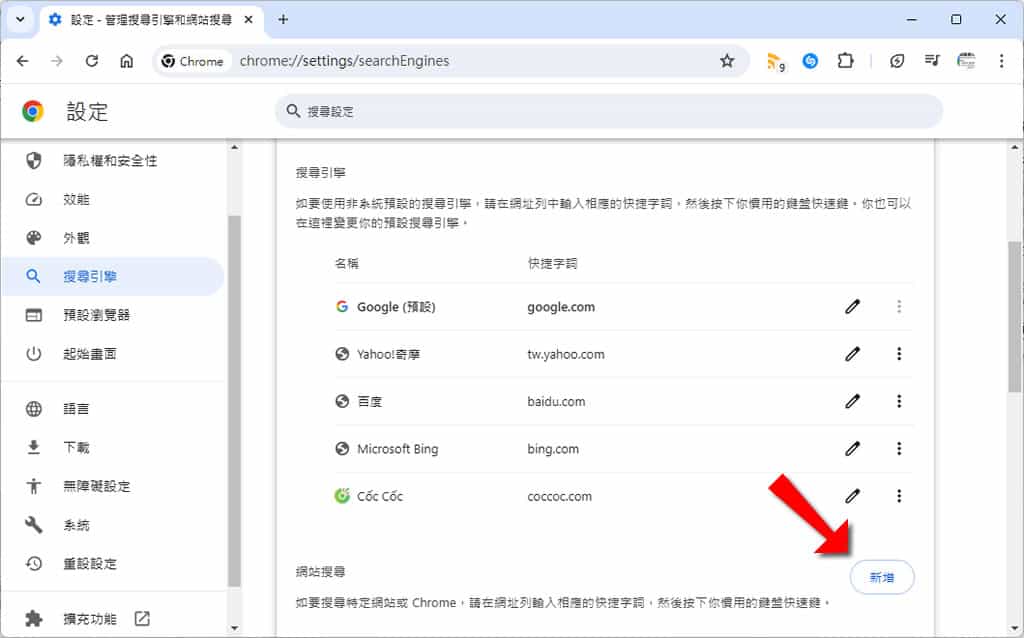Open more actions for Google row

[x=899, y=306]
